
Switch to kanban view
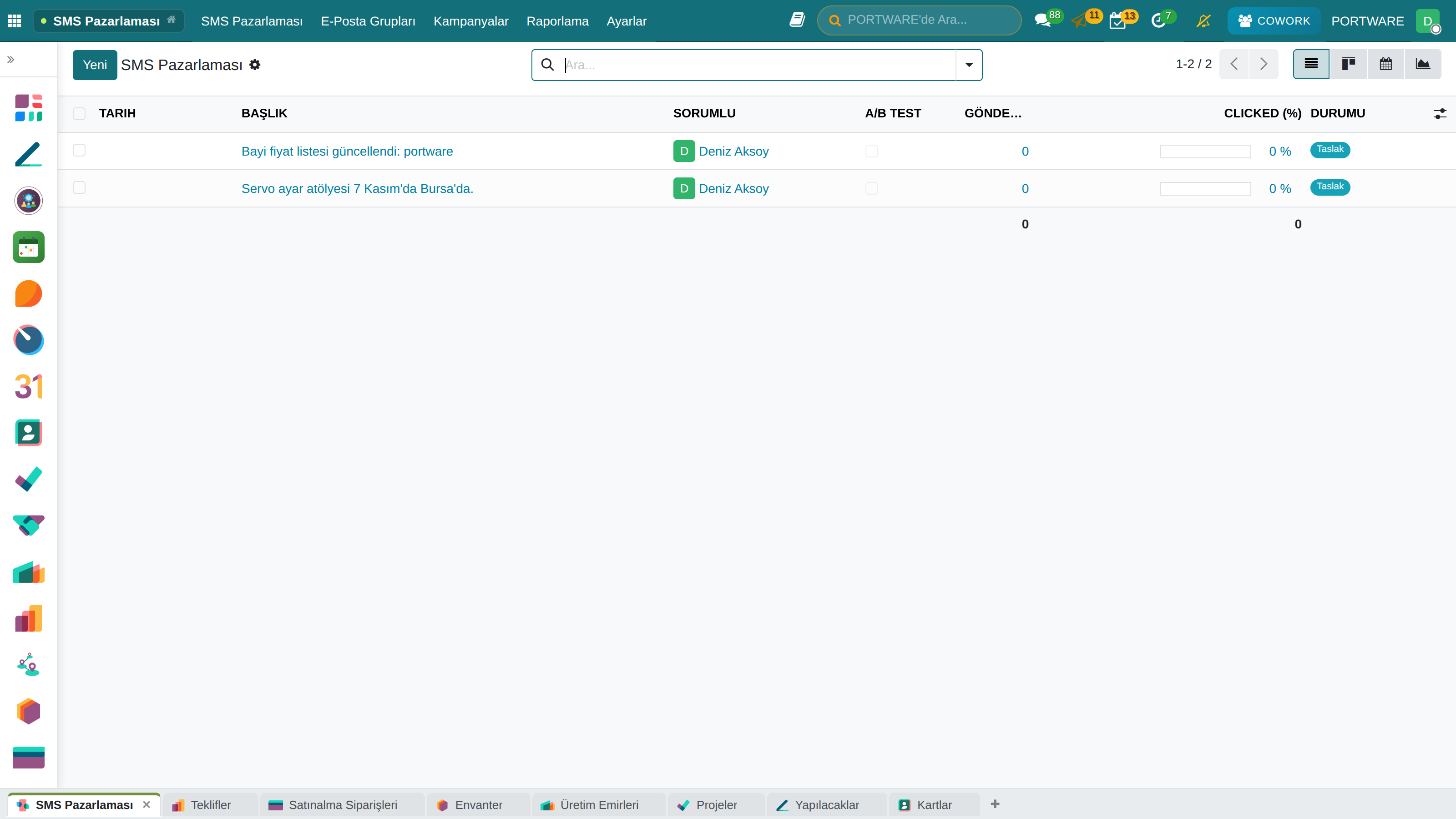click(1348, 65)
